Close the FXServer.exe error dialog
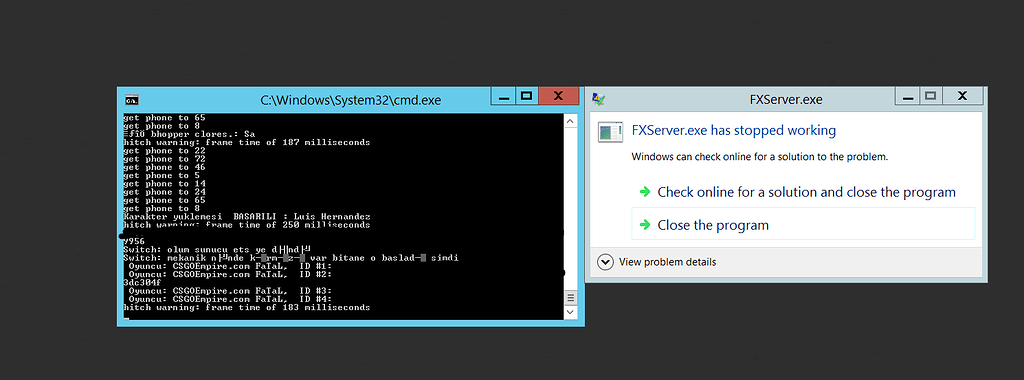This screenshot has width=1024, height=380. click(x=962, y=96)
